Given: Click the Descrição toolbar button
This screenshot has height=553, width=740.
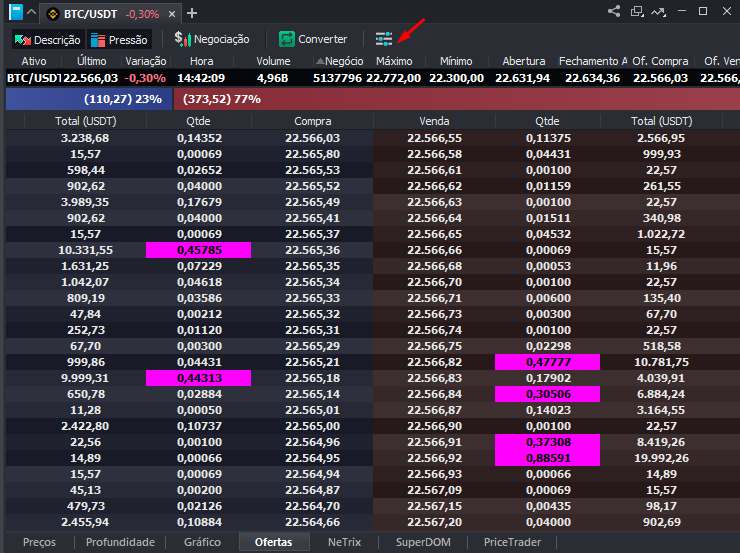Looking at the screenshot, I should click(x=48, y=40).
